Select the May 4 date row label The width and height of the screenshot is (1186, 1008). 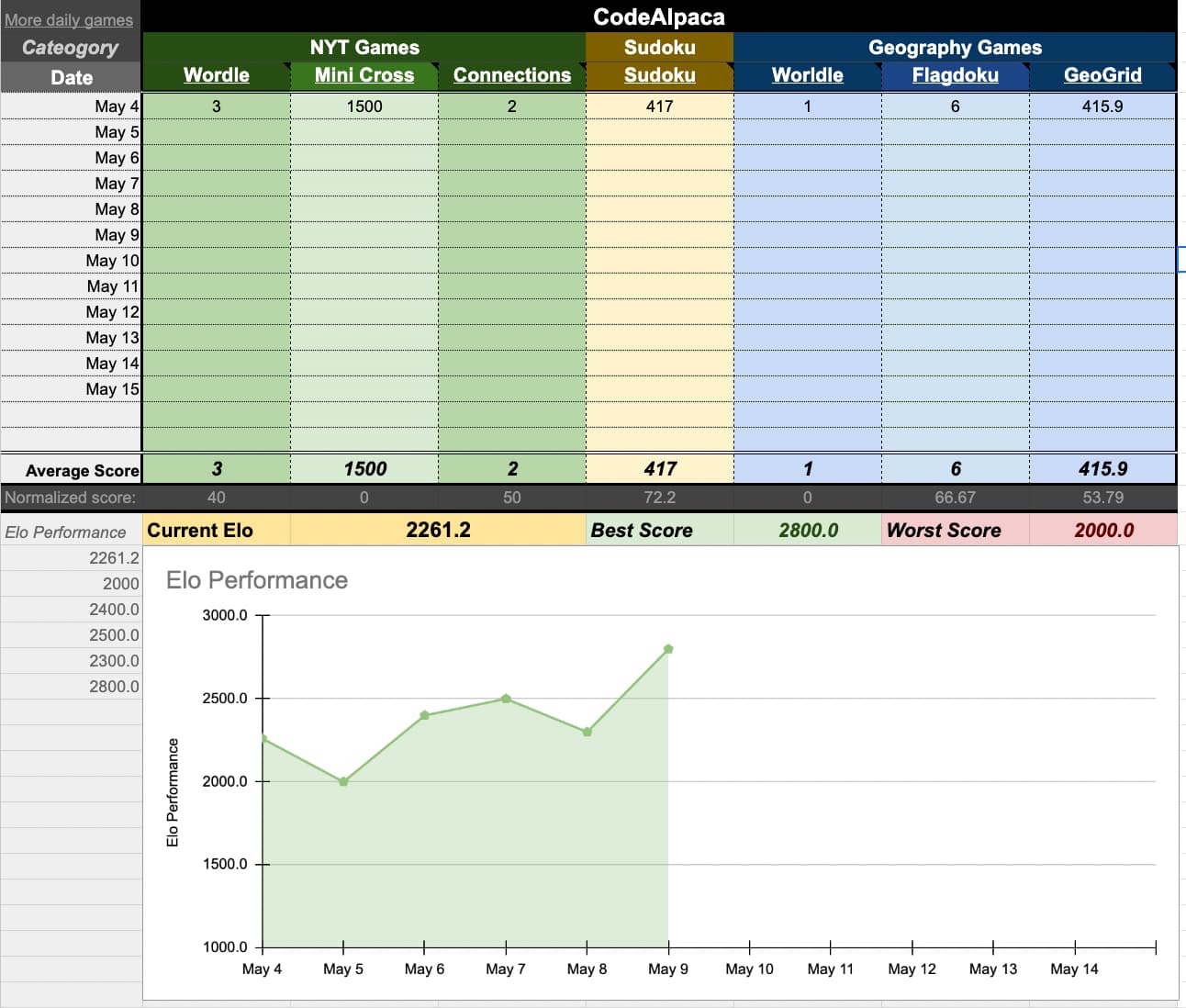pos(71,106)
